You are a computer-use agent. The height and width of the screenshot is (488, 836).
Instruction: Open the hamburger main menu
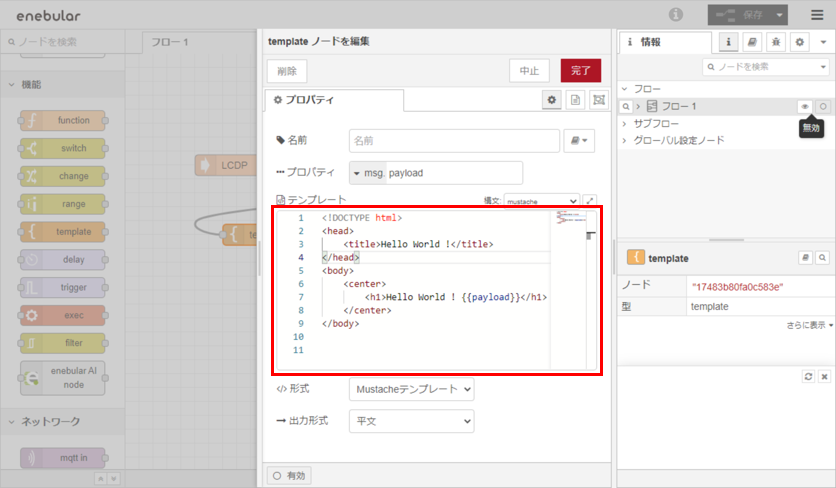click(817, 15)
